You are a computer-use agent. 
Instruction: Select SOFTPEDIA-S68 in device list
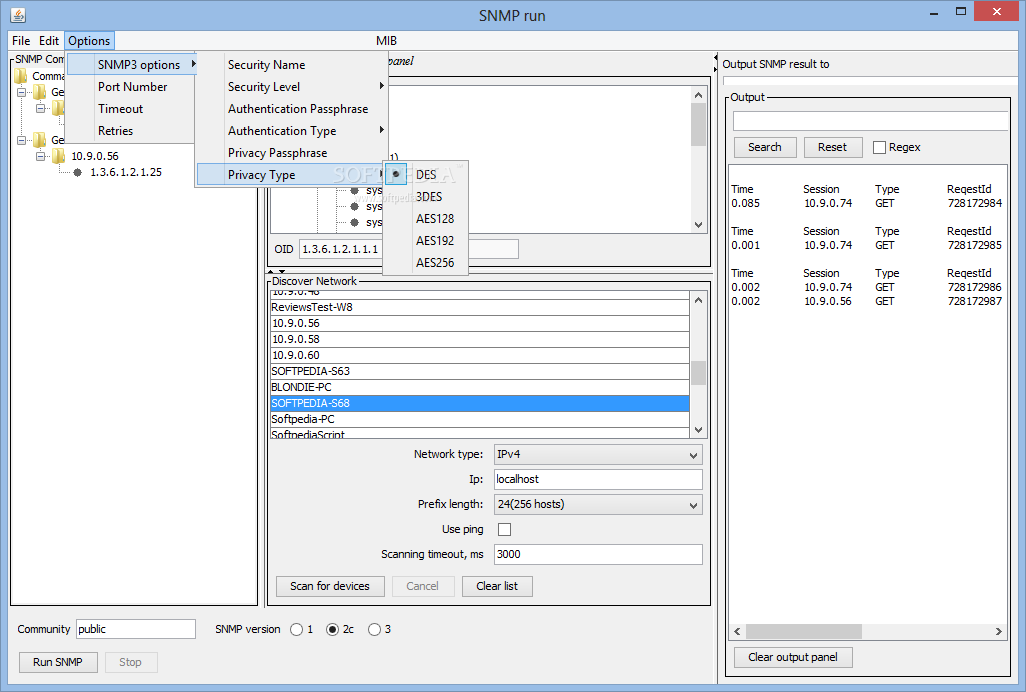click(x=480, y=404)
